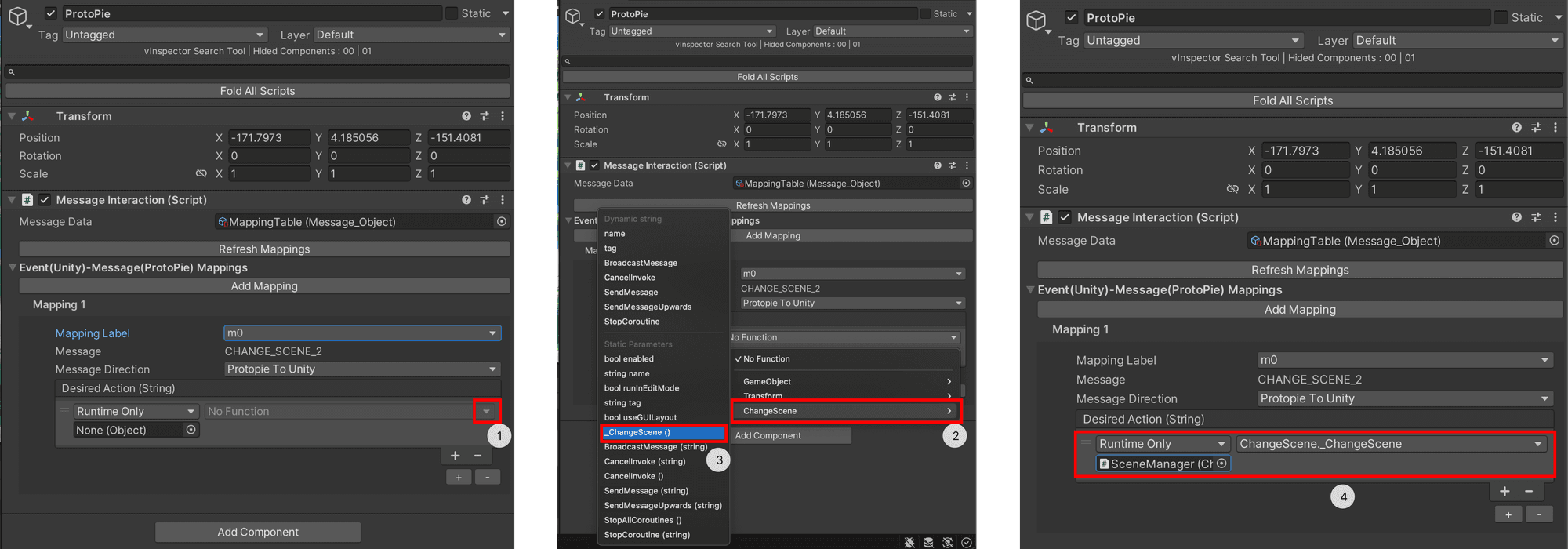Toggle ProtoPie active checkbox in middle panel
The width and height of the screenshot is (1568, 549).
600,13
